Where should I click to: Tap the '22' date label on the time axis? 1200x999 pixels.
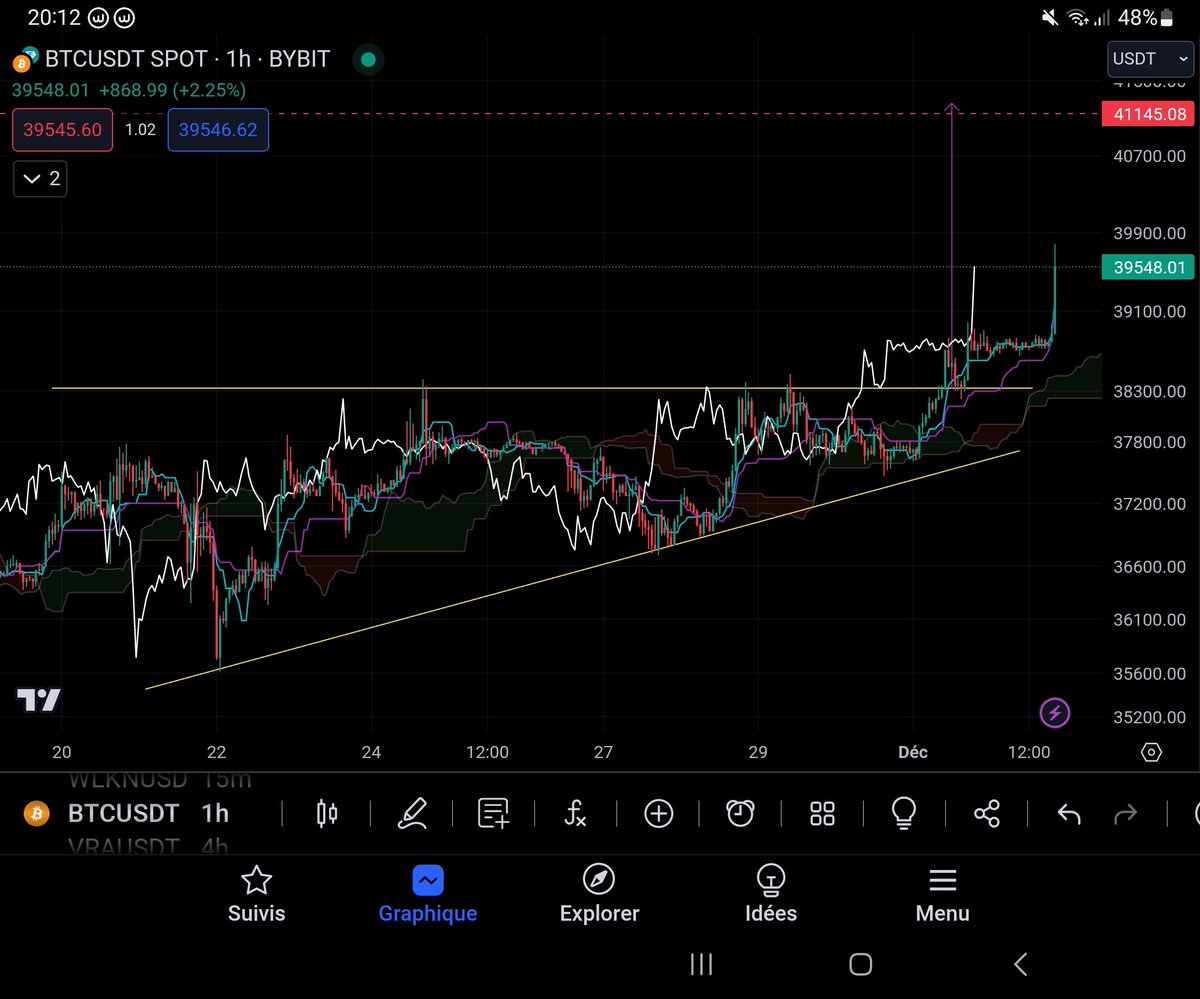coord(217,752)
